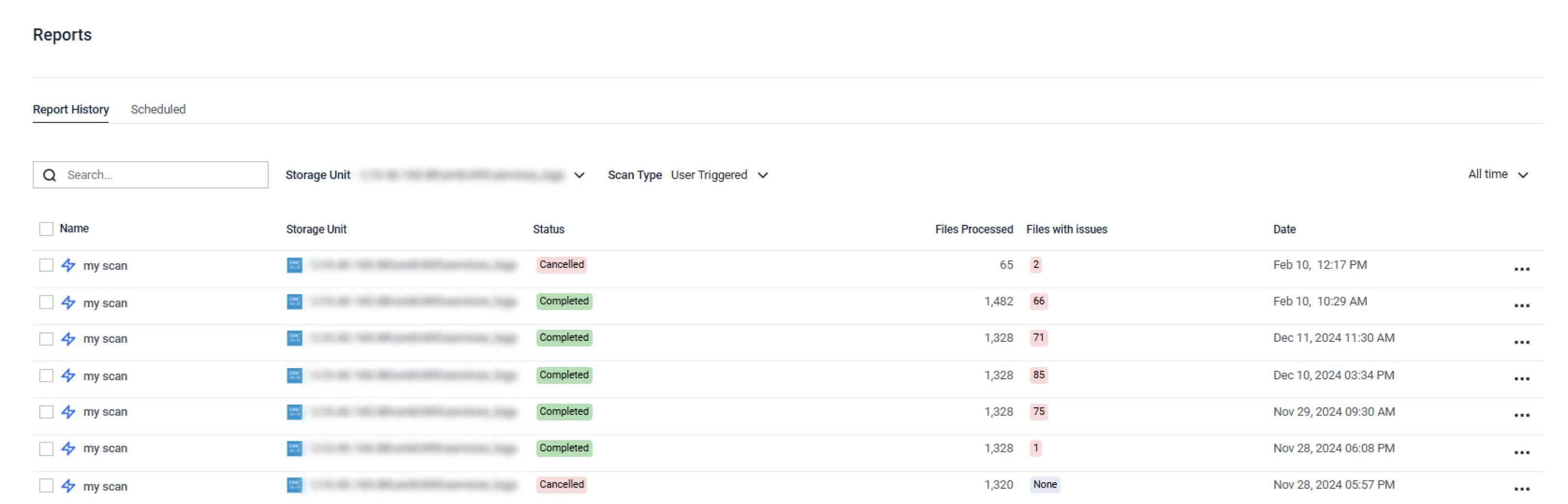Click the search magnifier icon

[50, 175]
